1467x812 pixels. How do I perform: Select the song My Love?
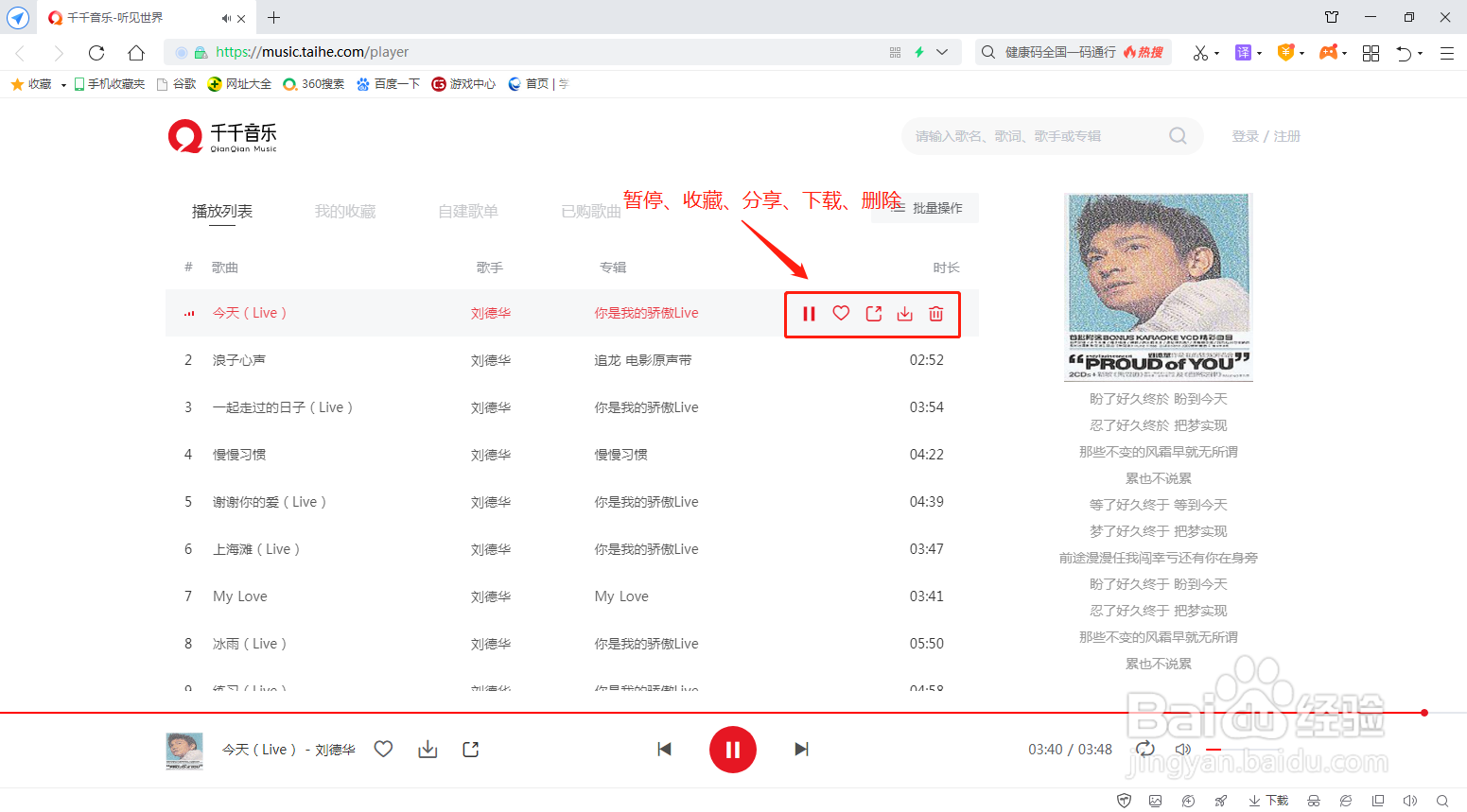(240, 596)
